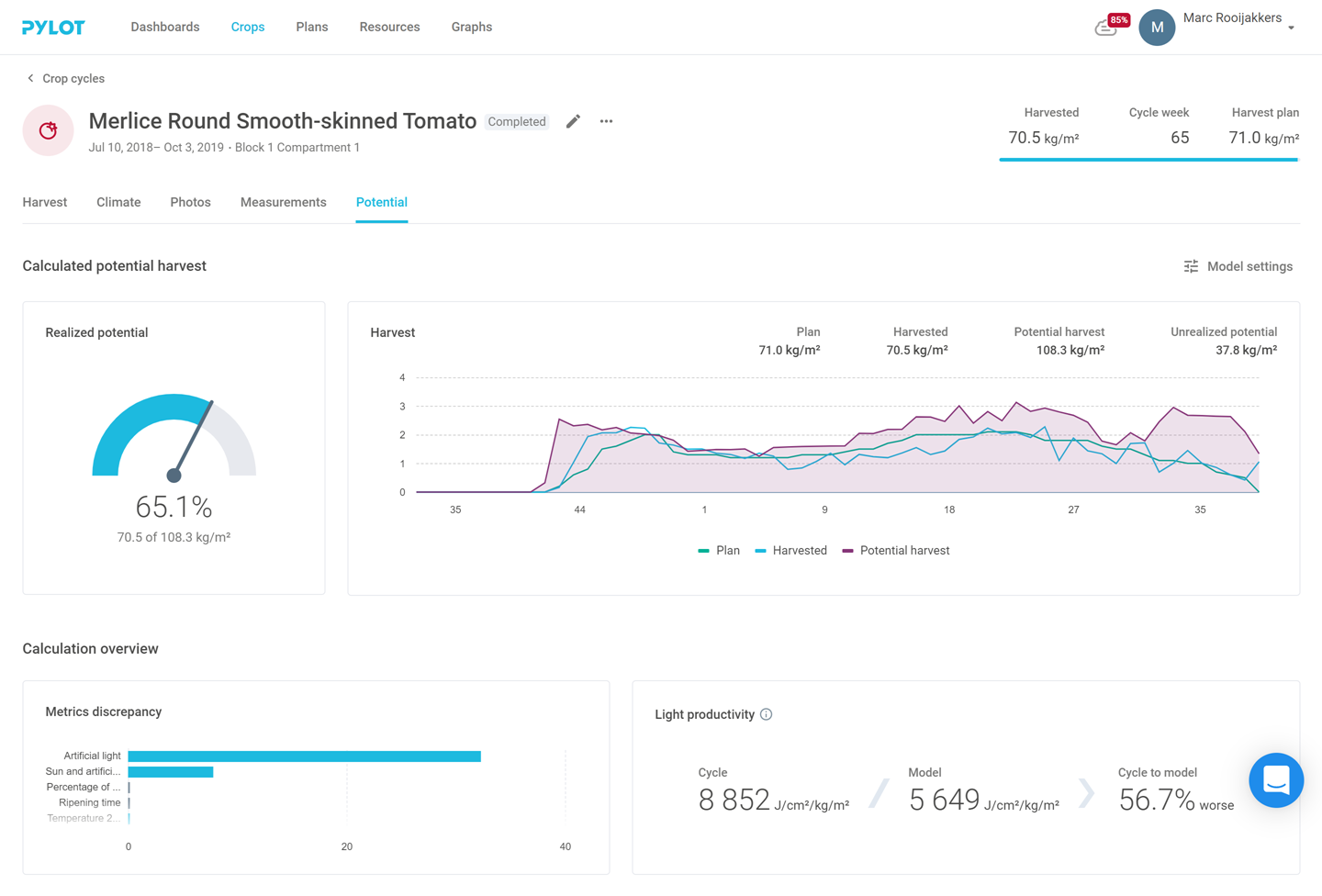Click the user avatar M icon
Viewport: 1322px width, 896px height.
click(x=1157, y=28)
